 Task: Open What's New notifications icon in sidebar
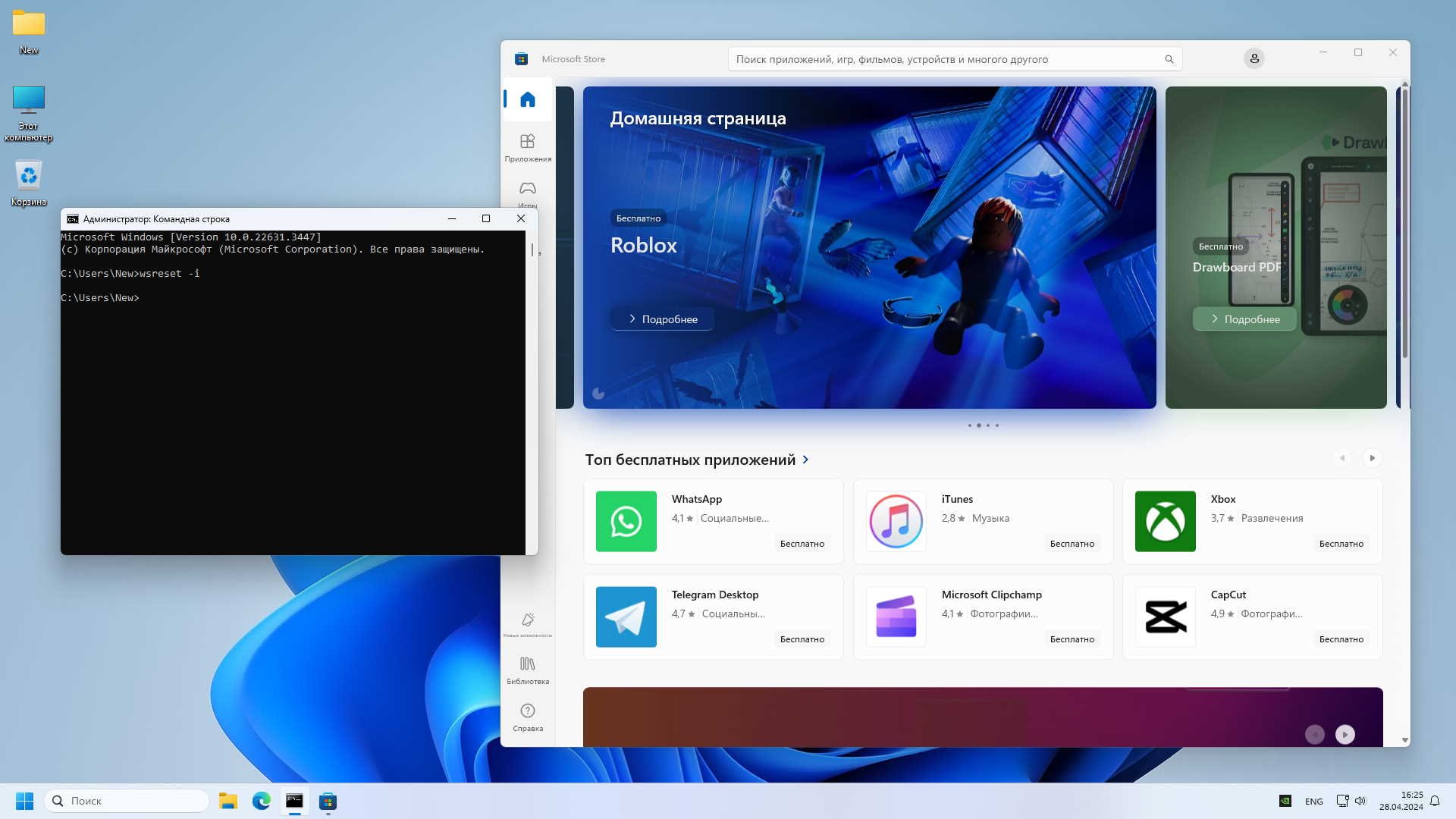[528, 622]
